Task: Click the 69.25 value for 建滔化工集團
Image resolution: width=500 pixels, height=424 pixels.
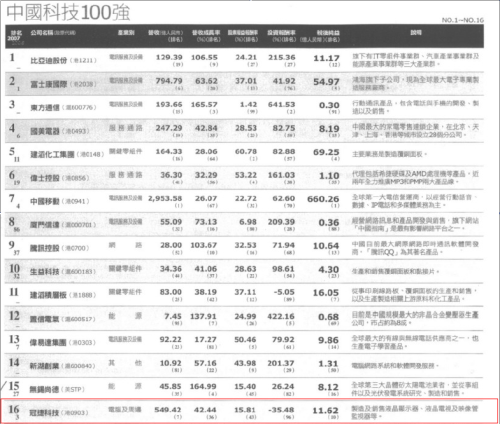Action: pyautogui.click(x=326, y=152)
